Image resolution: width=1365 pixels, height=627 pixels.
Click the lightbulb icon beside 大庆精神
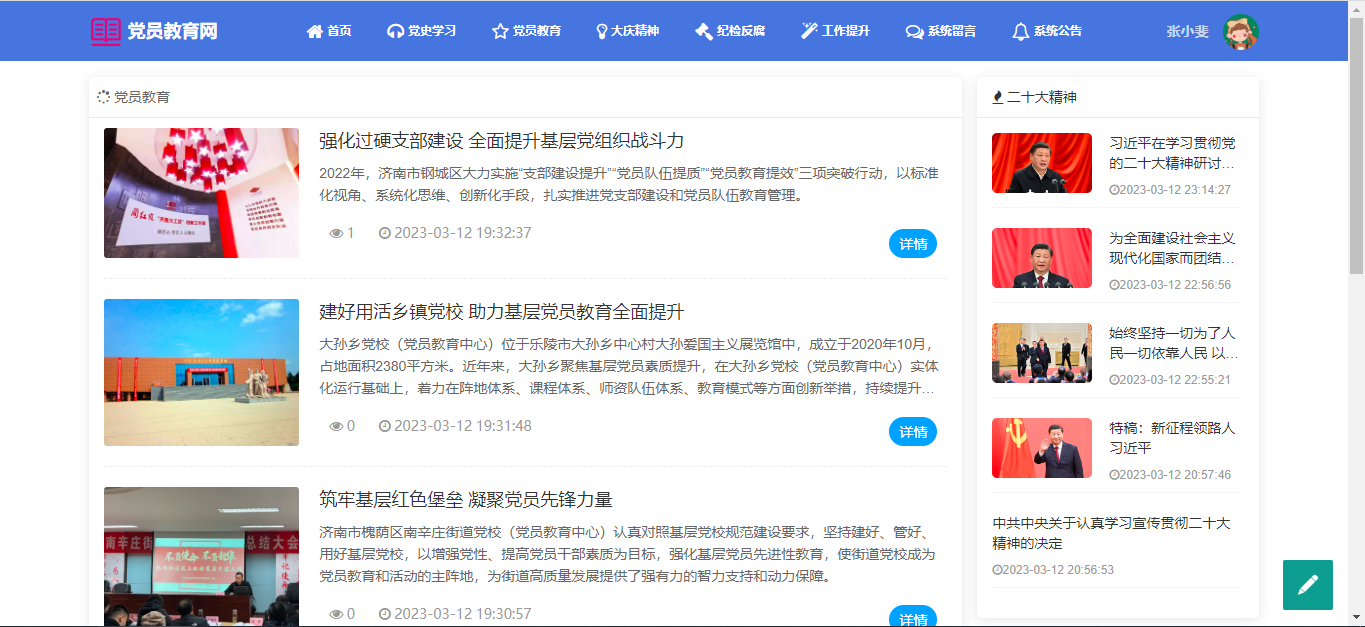(602, 31)
